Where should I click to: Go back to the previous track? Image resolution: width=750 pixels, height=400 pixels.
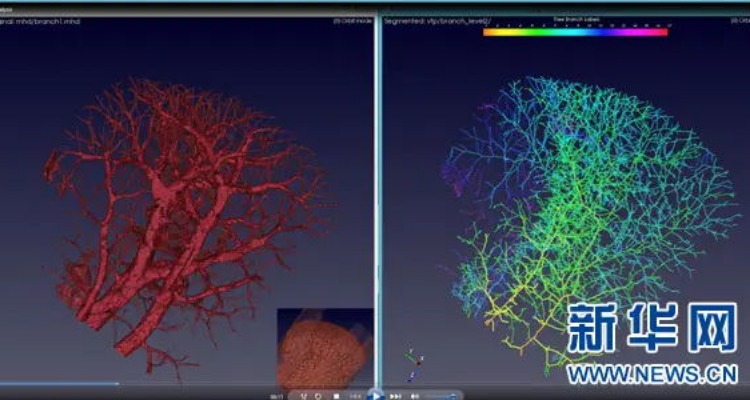click(355, 395)
